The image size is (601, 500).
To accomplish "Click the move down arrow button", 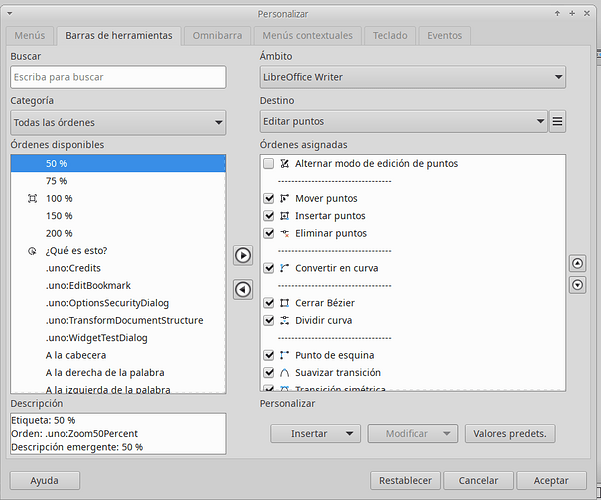I will 577,285.
